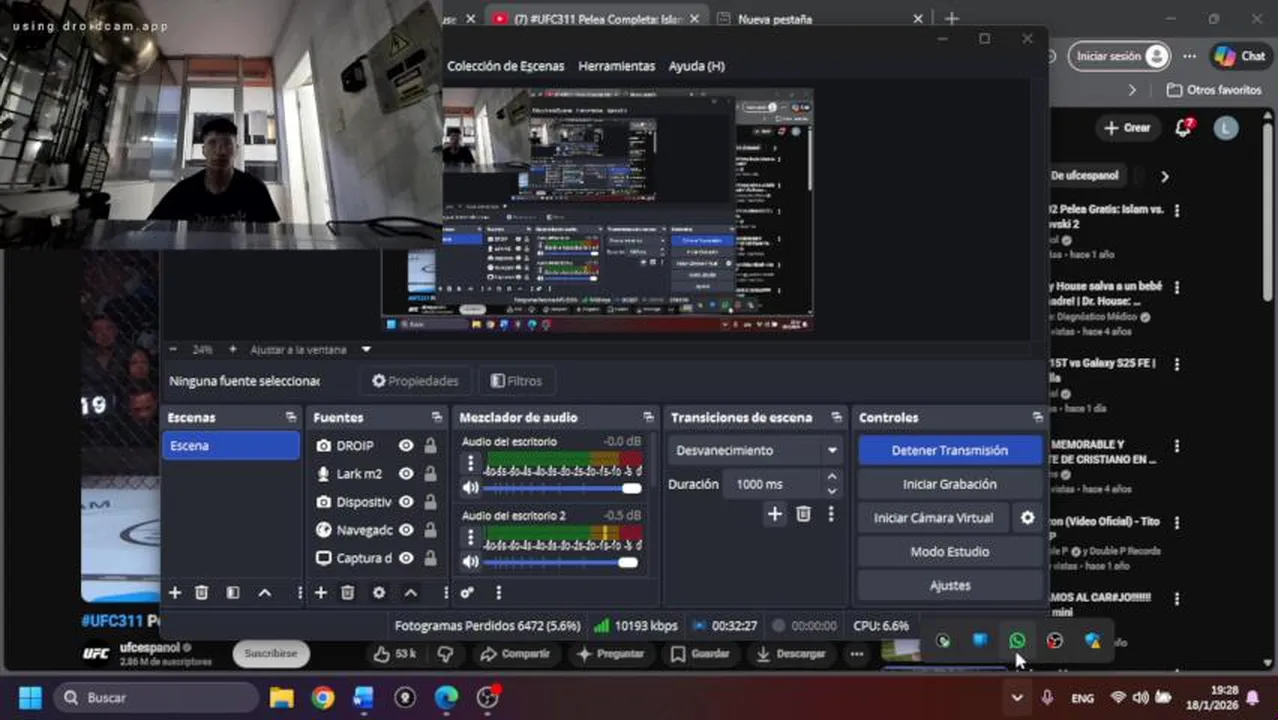Toggle visibility of the Captura source
The width and height of the screenshot is (1278, 720).
tap(406, 558)
